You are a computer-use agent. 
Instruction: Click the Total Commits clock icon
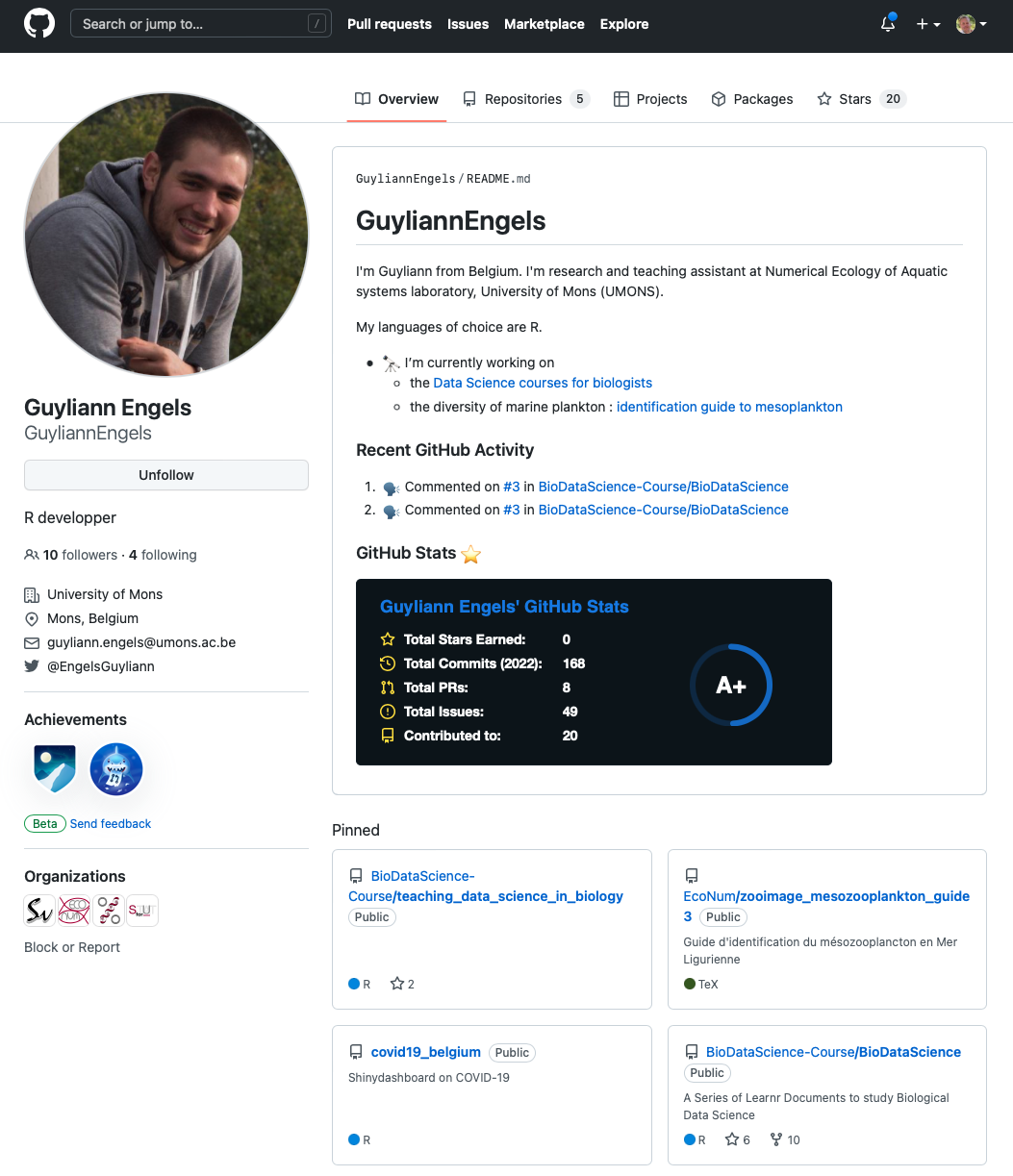388,663
